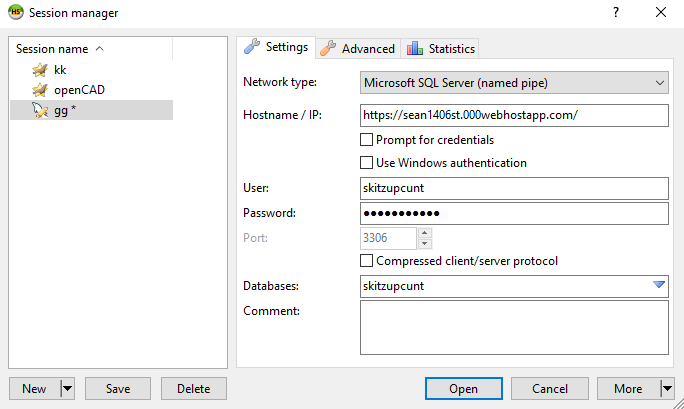Click the More button
Viewport: 684px width, 409px height.
(x=628, y=389)
